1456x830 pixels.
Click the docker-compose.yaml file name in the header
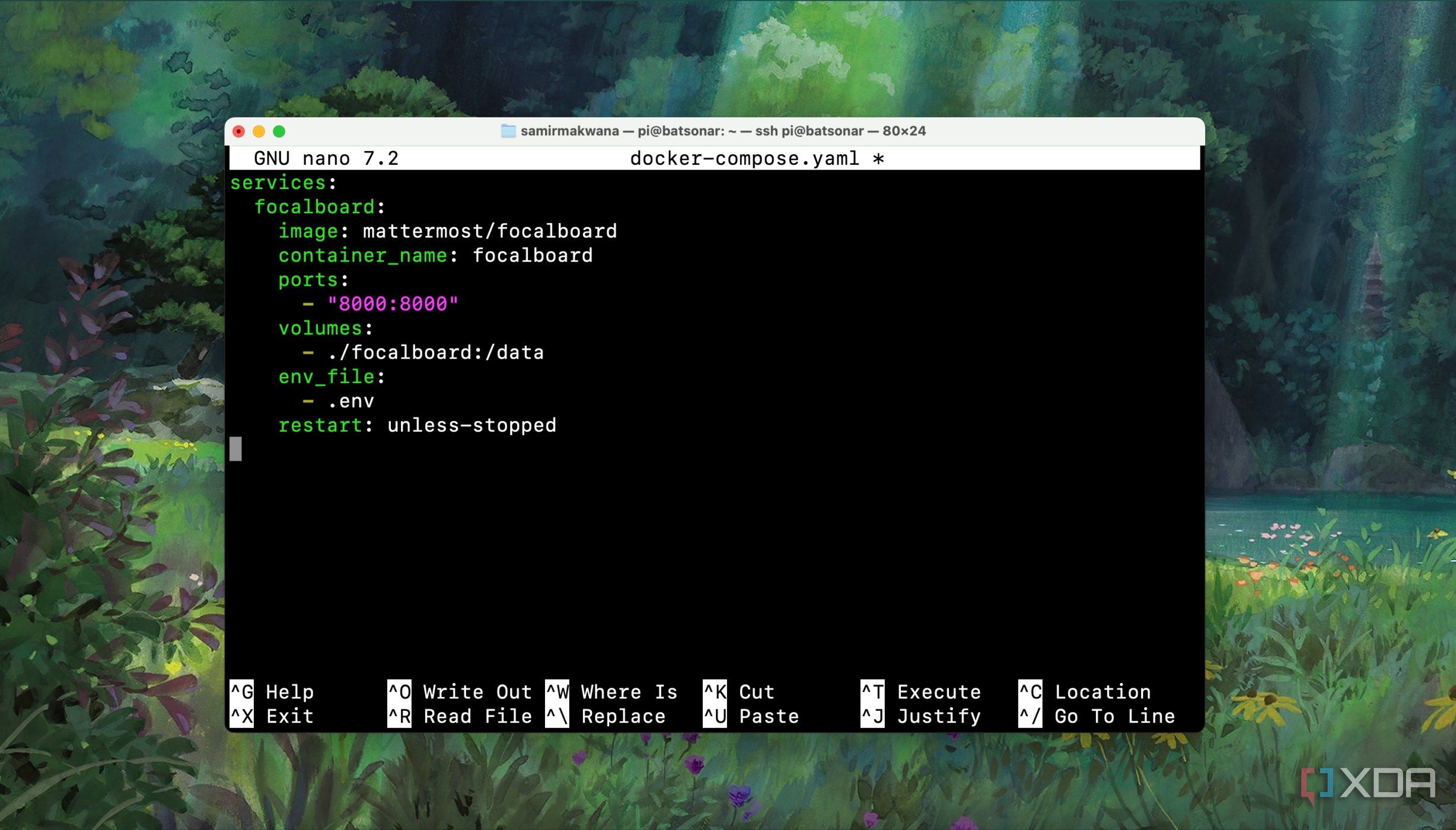(744, 159)
